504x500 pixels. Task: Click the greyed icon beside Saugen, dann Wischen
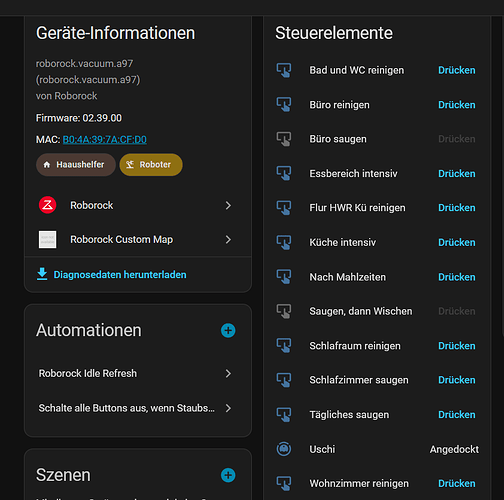tap(284, 311)
